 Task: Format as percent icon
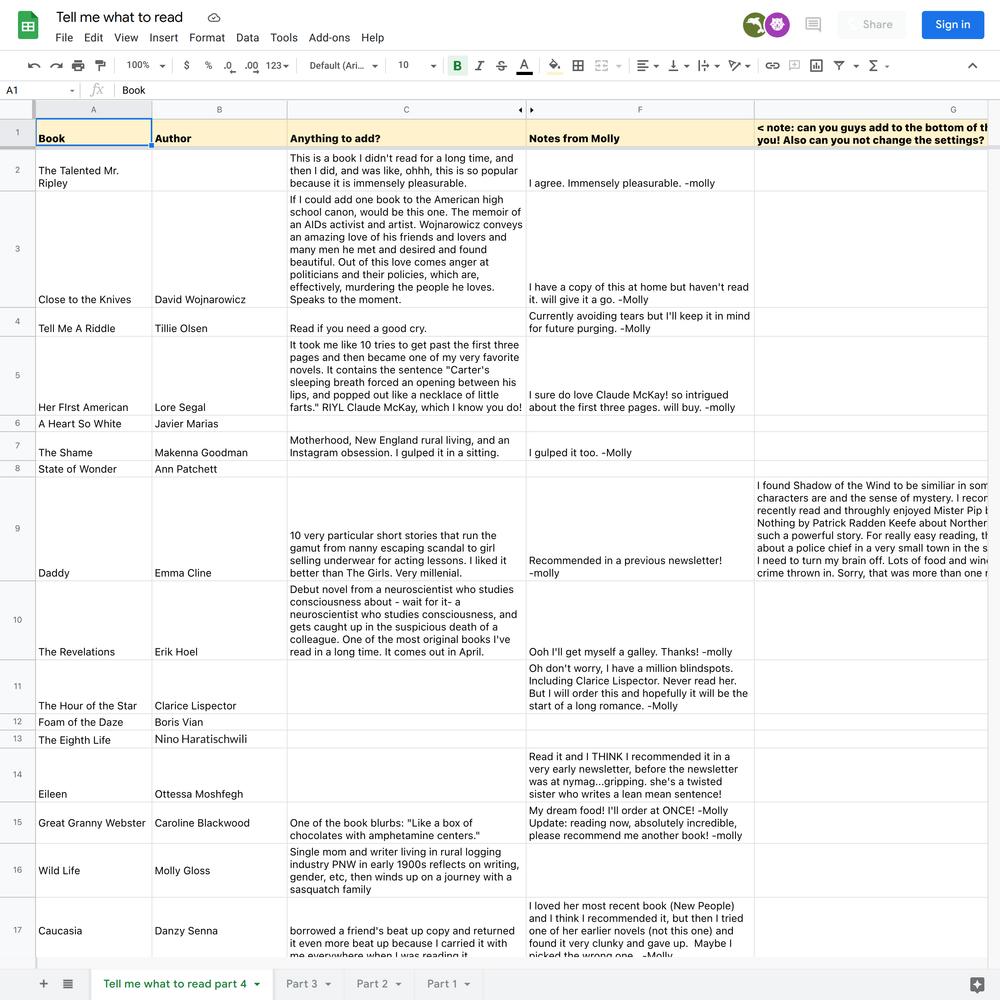click(x=208, y=66)
